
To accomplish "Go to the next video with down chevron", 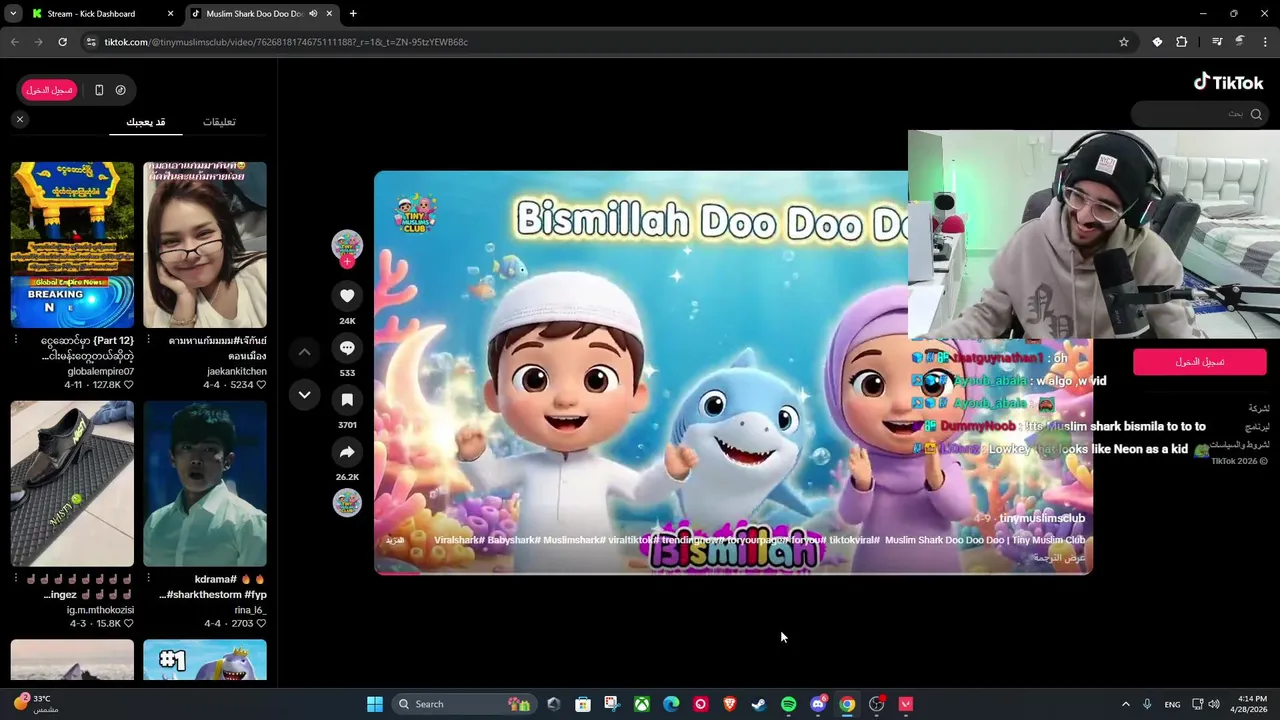I will pos(304,395).
